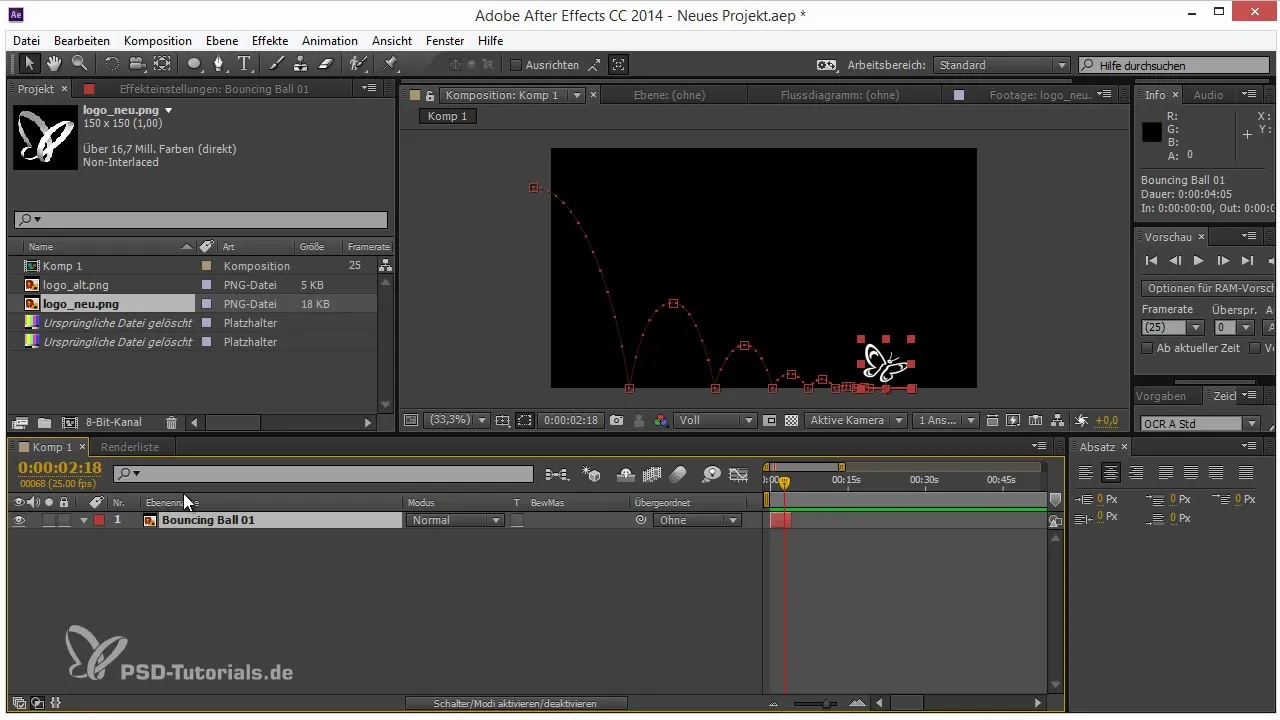Toggle the Ausrichten checkbox
This screenshot has height=720, width=1280.
pyautogui.click(x=516, y=65)
